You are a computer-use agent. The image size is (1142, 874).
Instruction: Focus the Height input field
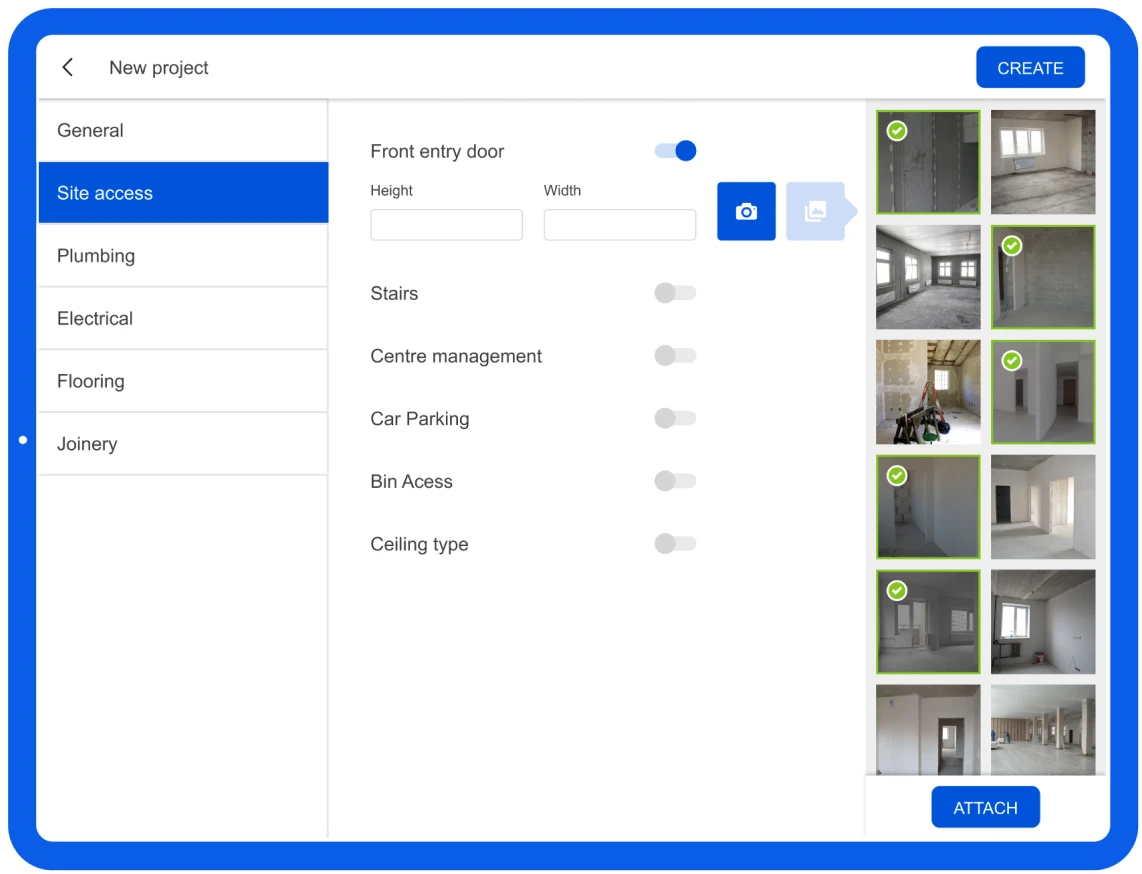click(x=446, y=224)
